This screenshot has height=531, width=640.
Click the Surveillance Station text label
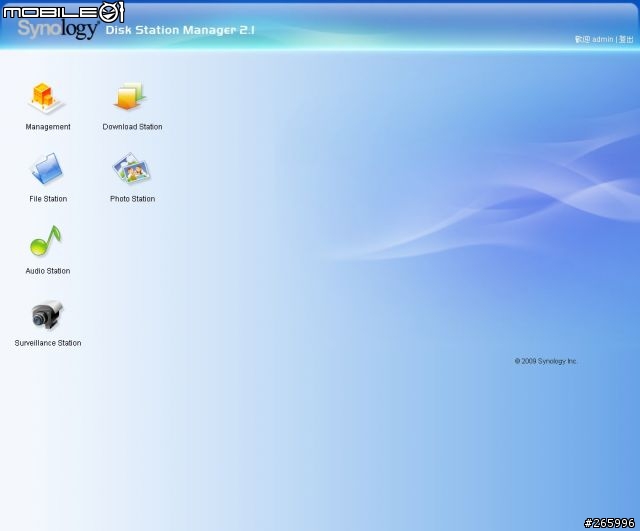48,343
